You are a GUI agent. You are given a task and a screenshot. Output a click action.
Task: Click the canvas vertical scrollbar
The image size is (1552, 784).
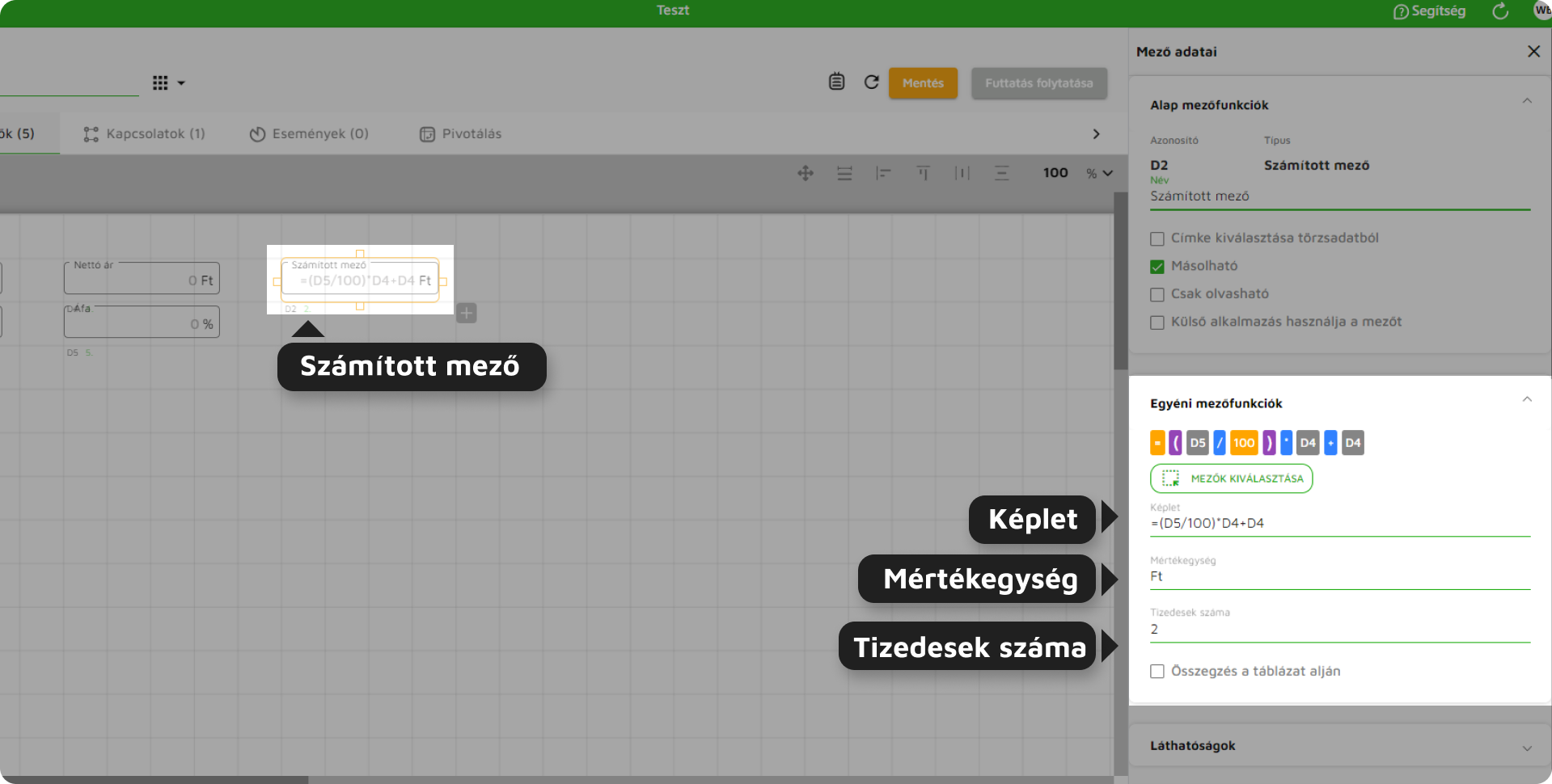tap(1120, 281)
